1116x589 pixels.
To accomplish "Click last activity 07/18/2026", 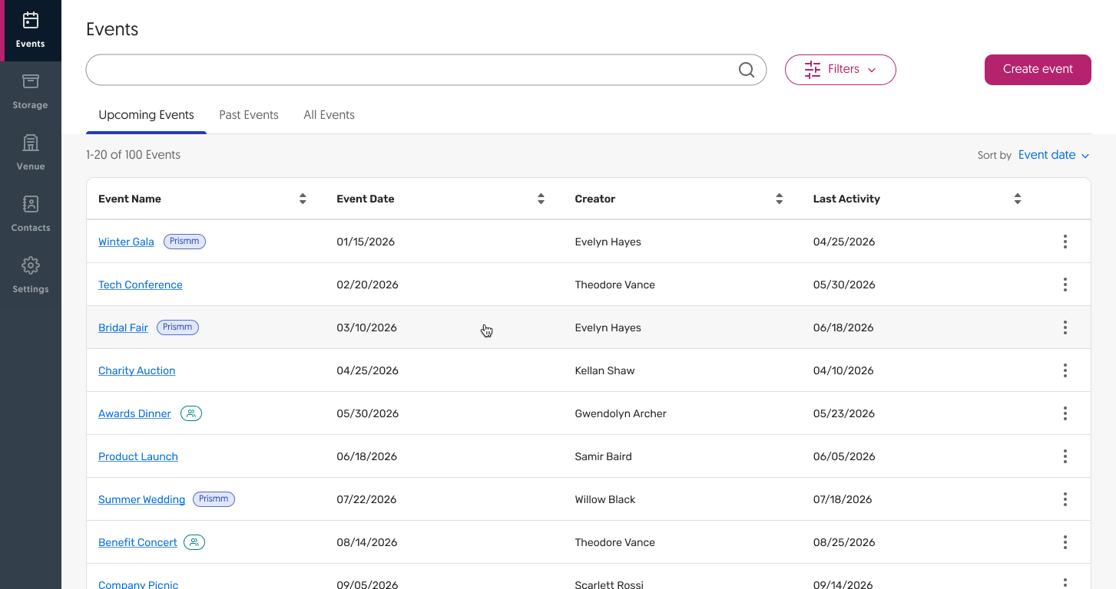I will pyautogui.click(x=843, y=499).
